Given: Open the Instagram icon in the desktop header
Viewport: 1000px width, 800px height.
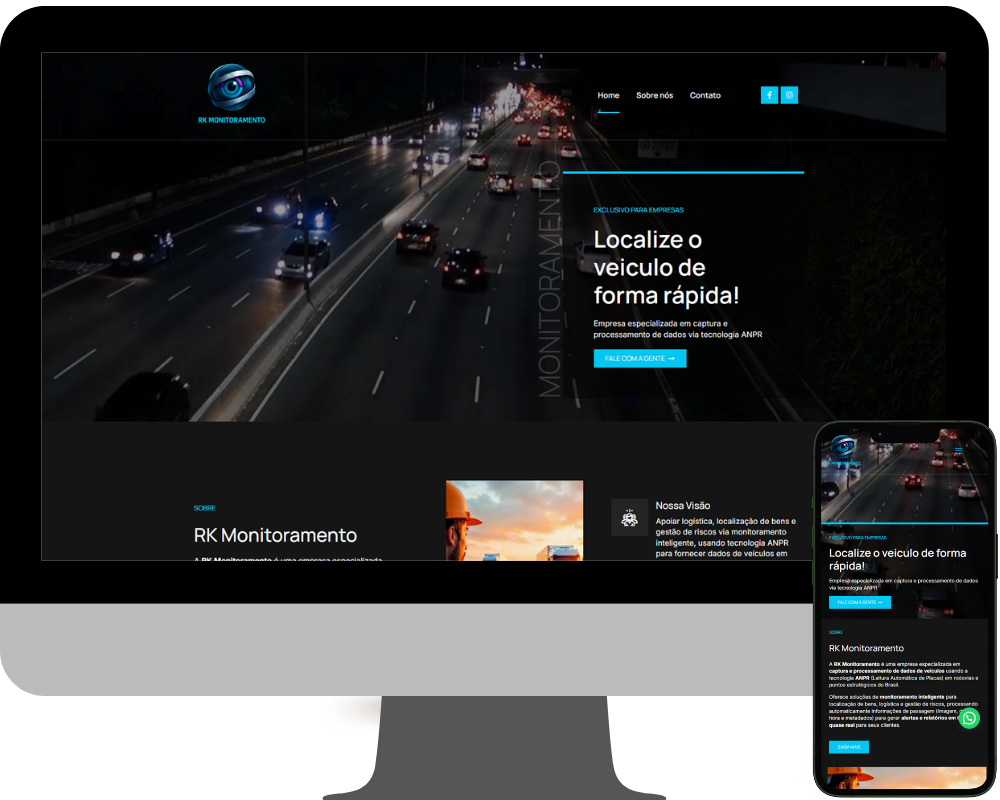Looking at the screenshot, I should [x=789, y=95].
